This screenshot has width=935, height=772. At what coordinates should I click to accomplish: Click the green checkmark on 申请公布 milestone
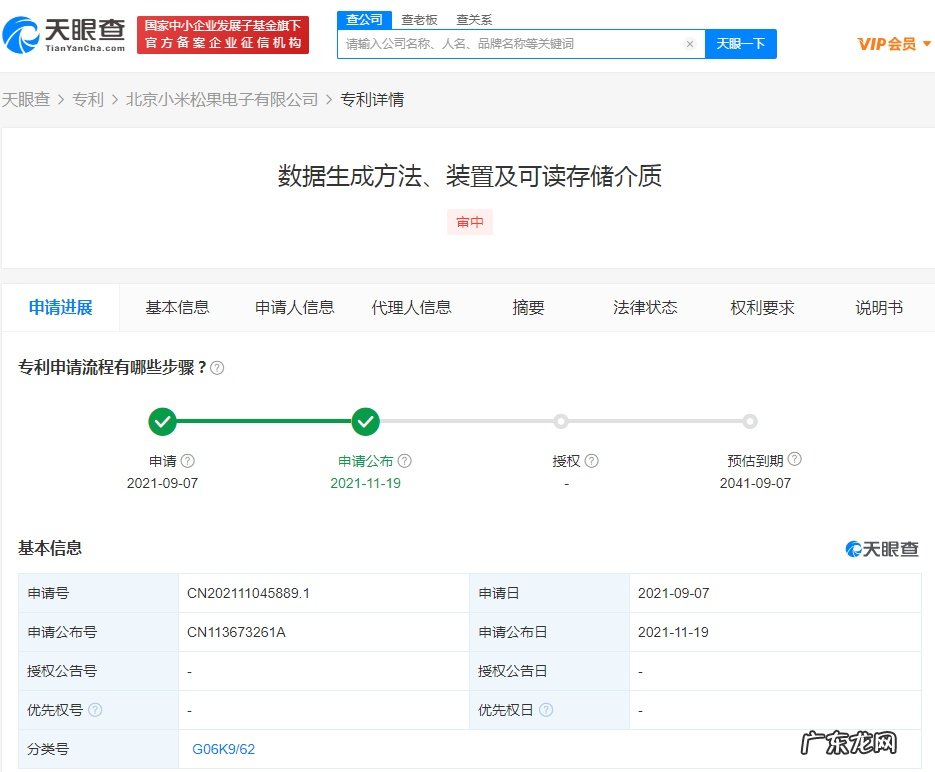(x=365, y=421)
